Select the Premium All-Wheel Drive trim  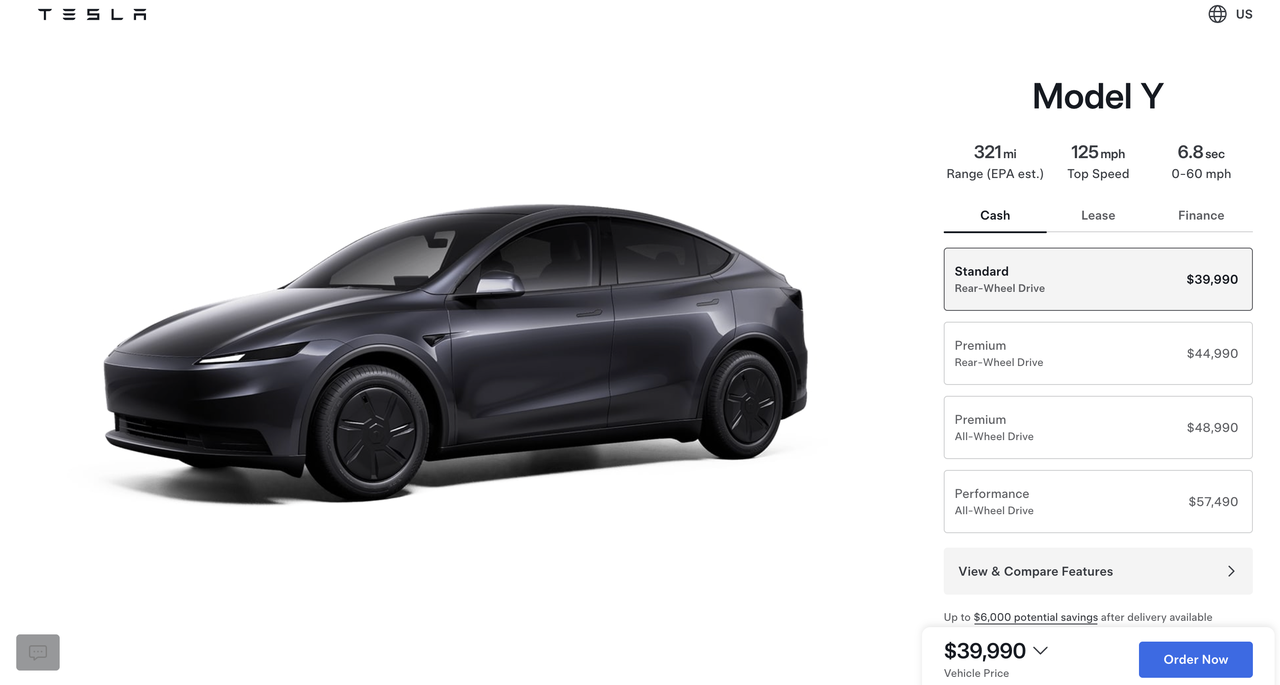pos(1098,427)
